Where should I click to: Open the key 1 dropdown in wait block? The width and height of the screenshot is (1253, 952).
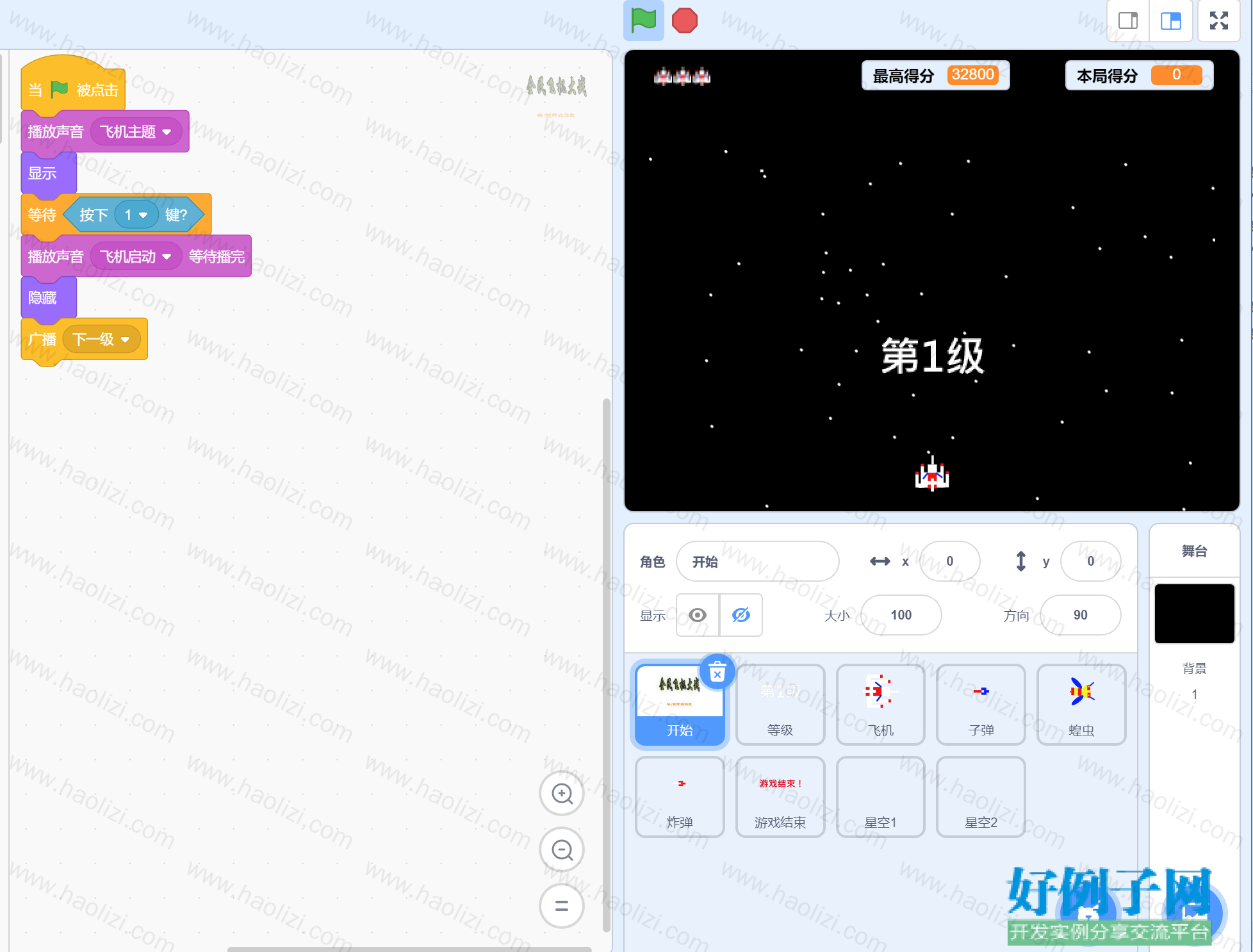click(136, 215)
